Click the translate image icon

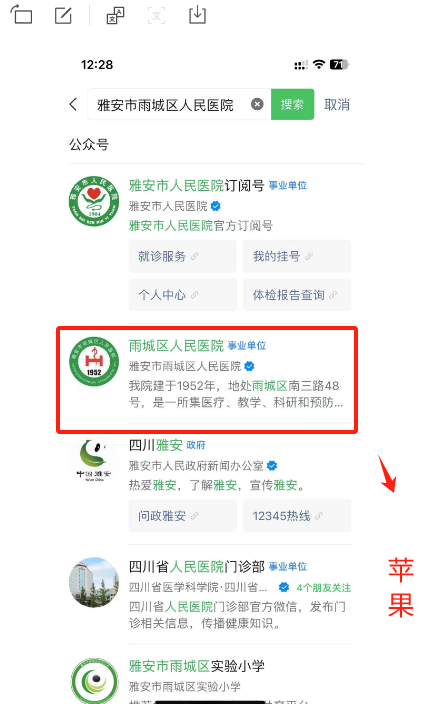coord(115,16)
